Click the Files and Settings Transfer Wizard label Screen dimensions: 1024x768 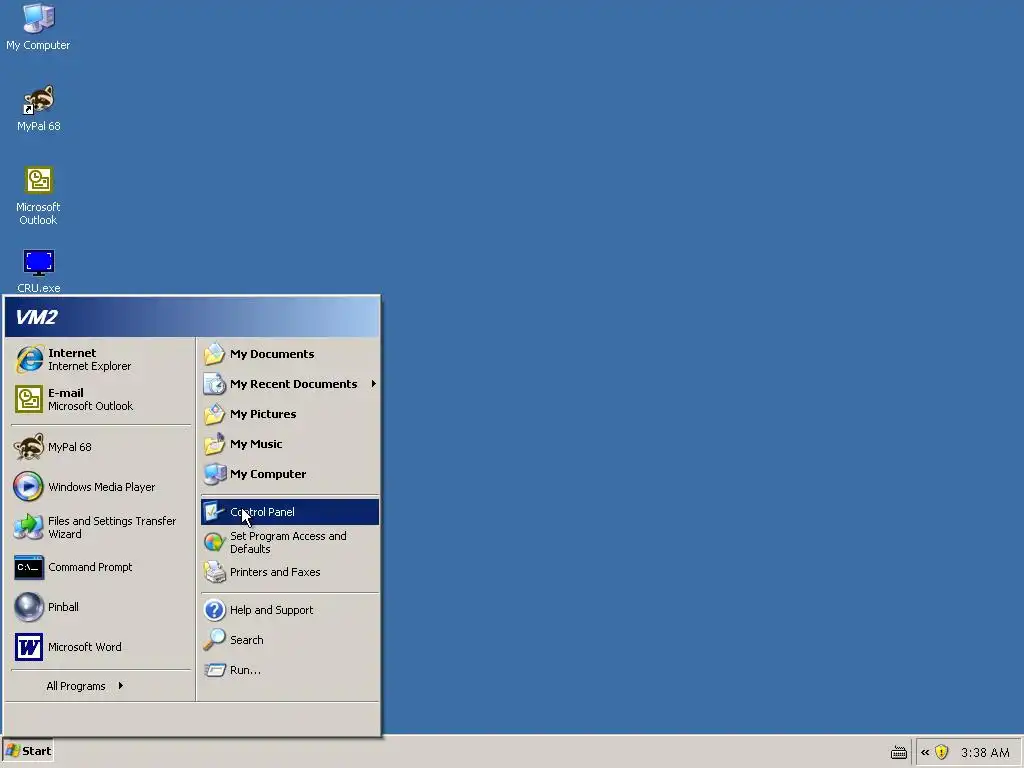[x=112, y=527]
